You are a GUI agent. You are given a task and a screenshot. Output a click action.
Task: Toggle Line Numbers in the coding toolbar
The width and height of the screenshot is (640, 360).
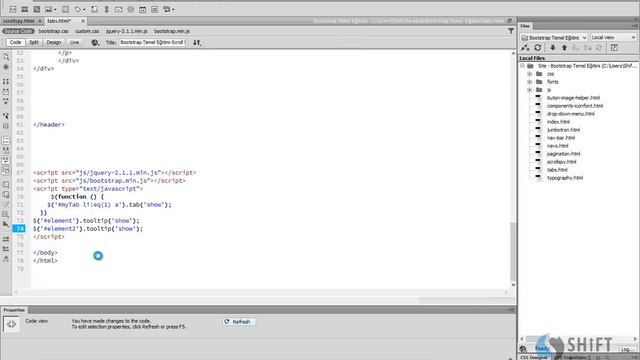click(x=6, y=140)
